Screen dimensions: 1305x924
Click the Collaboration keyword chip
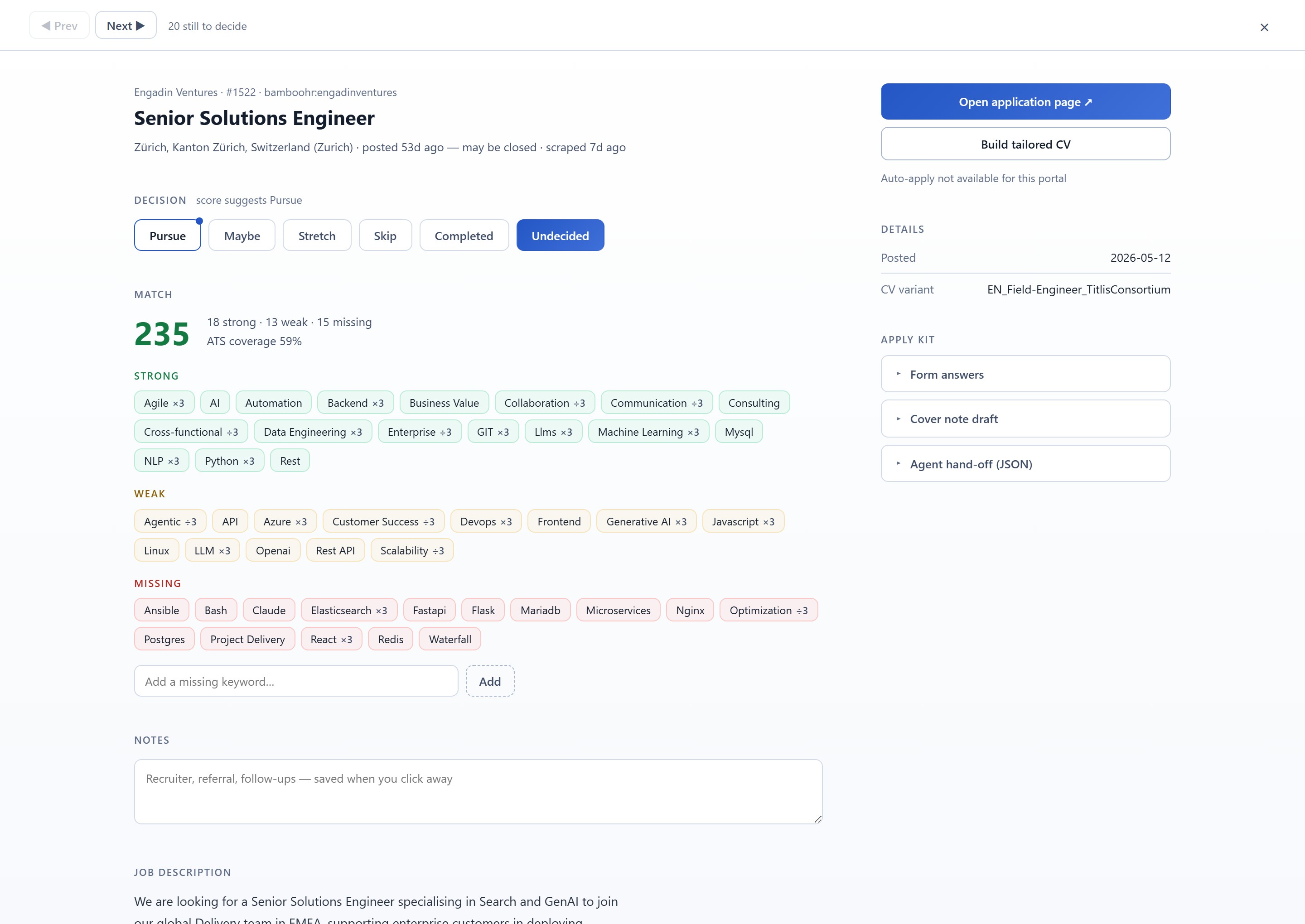pyautogui.click(x=545, y=403)
